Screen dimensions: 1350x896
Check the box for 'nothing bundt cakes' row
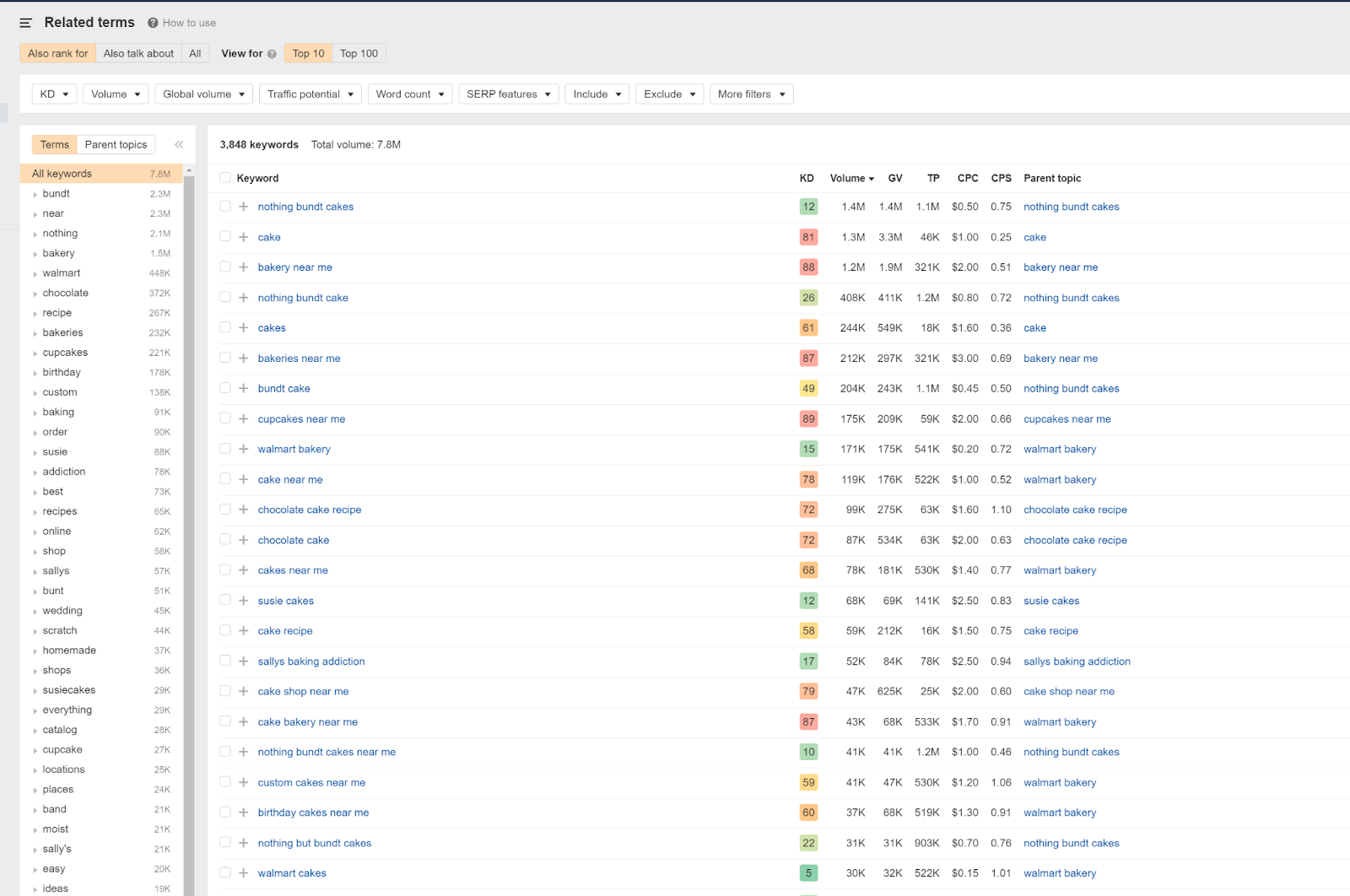[225, 206]
